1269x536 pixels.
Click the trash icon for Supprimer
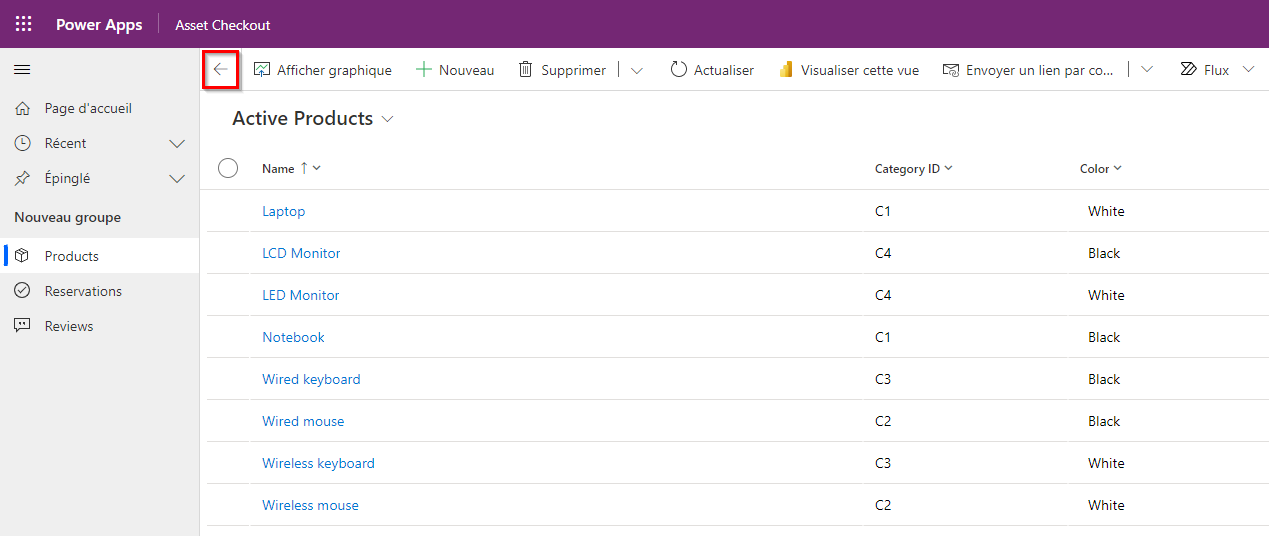point(525,70)
